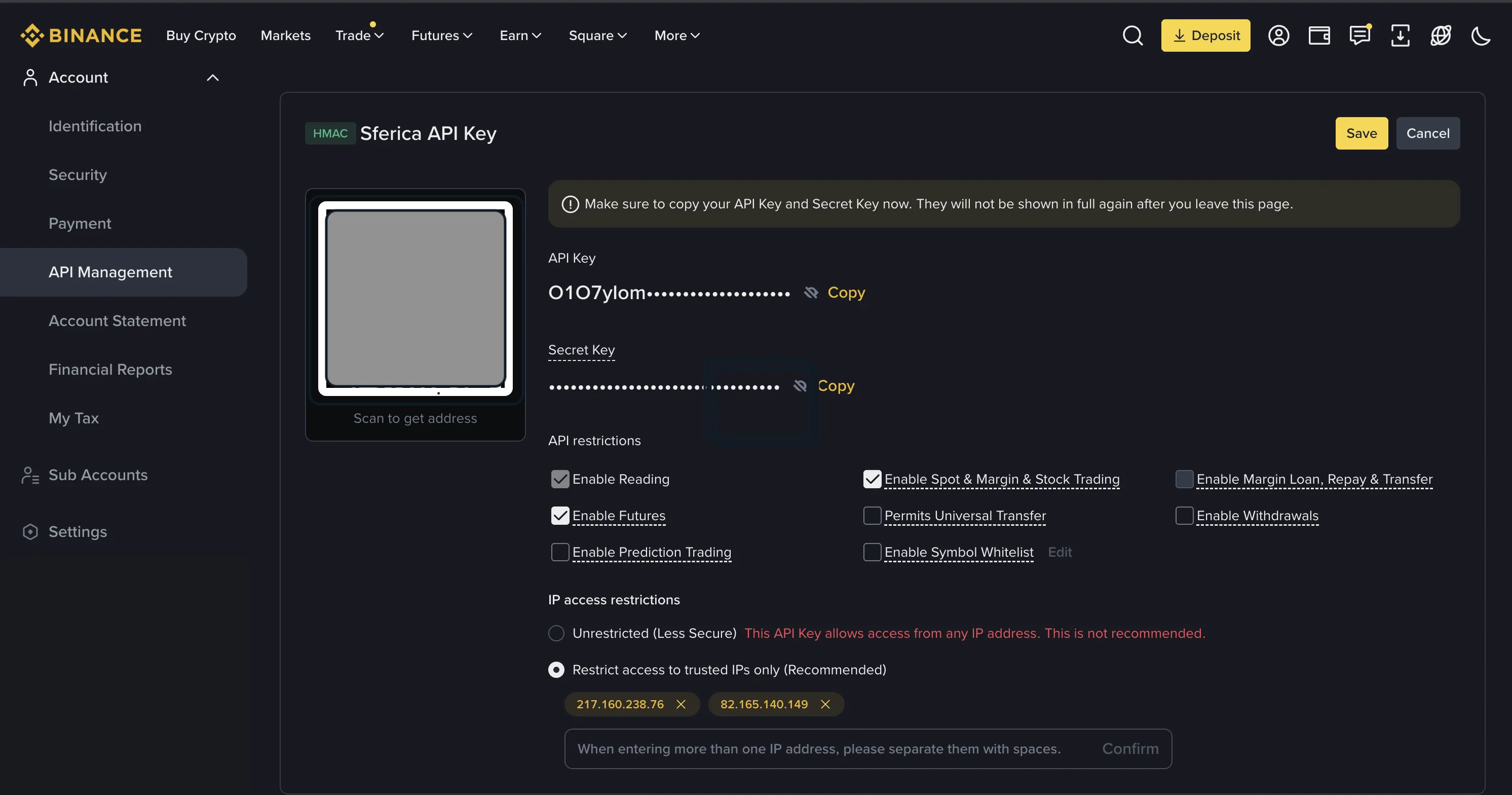
Task: Toggle the Enable Reading checkbox
Action: (560, 479)
